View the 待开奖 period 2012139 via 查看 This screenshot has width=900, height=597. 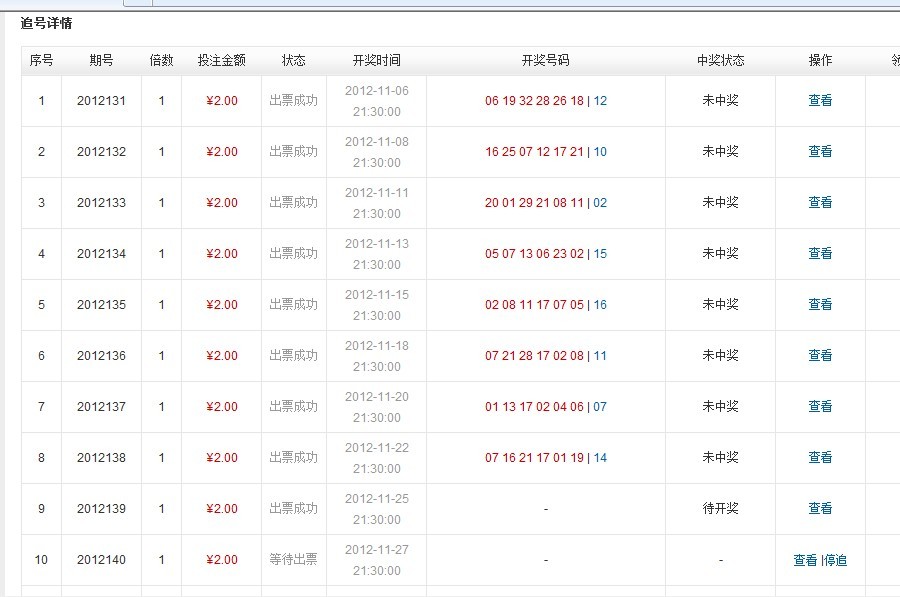820,509
